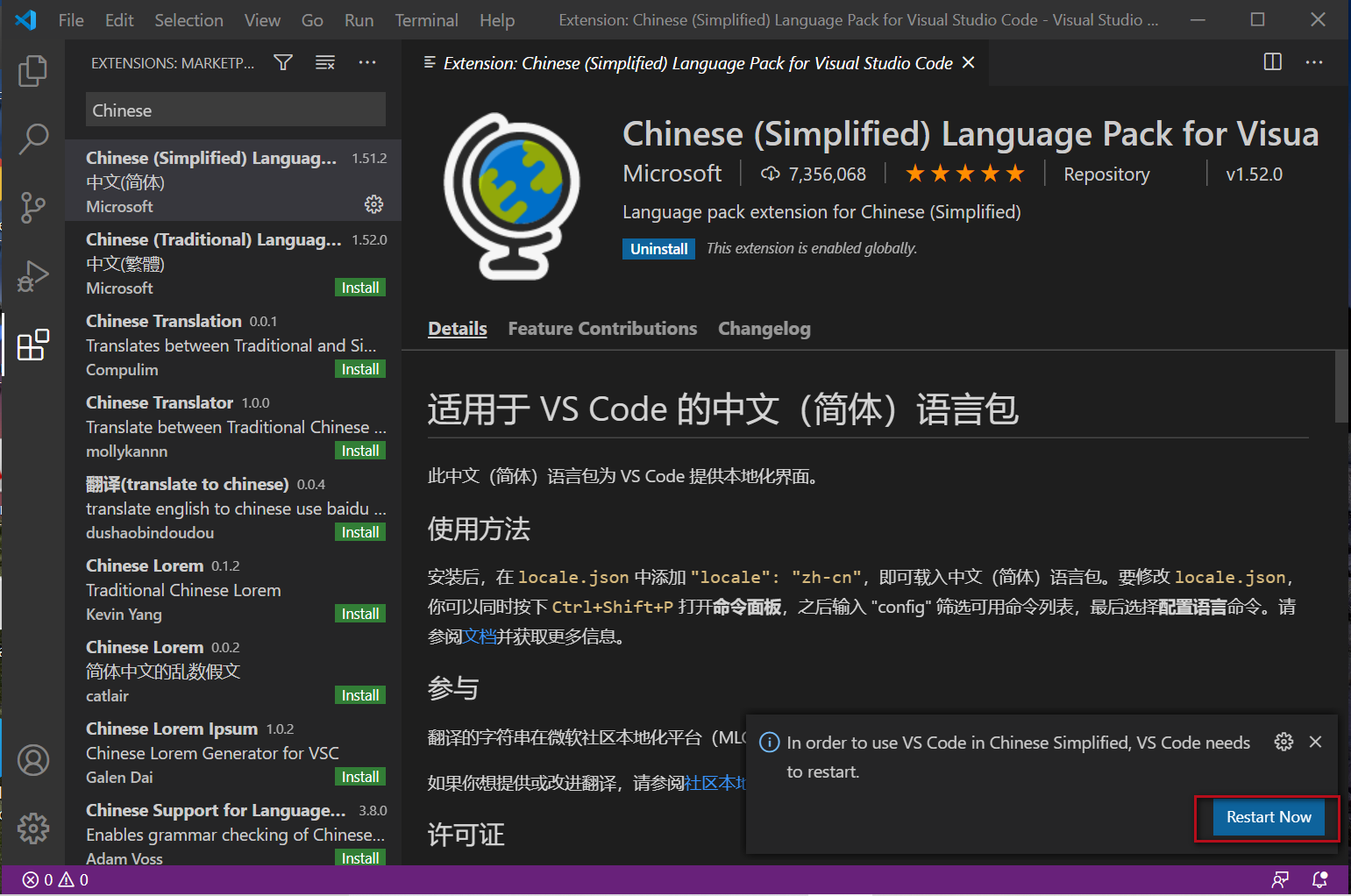Install Chinese Lorem Ipsum by Galen Dai

point(360,777)
